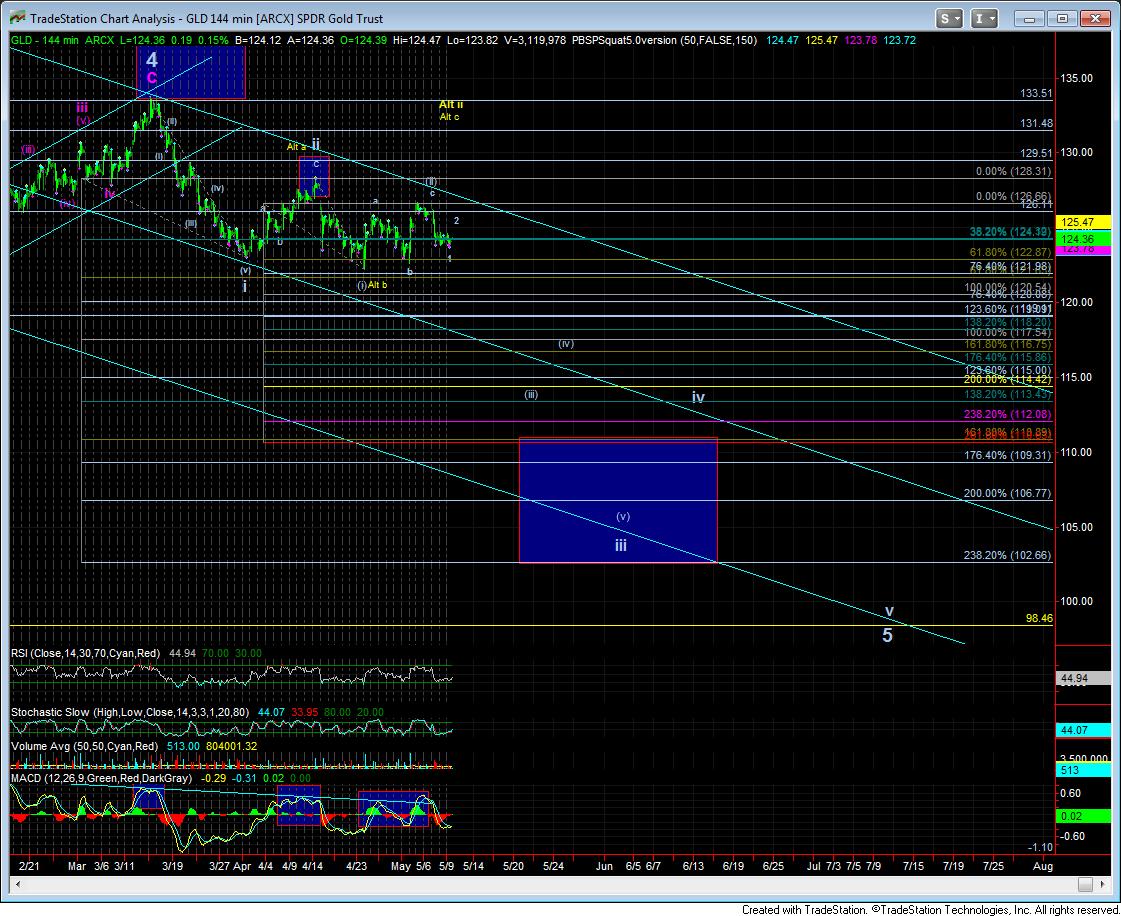Select the MACD indicator label
The image size is (1121, 916).
point(101,778)
